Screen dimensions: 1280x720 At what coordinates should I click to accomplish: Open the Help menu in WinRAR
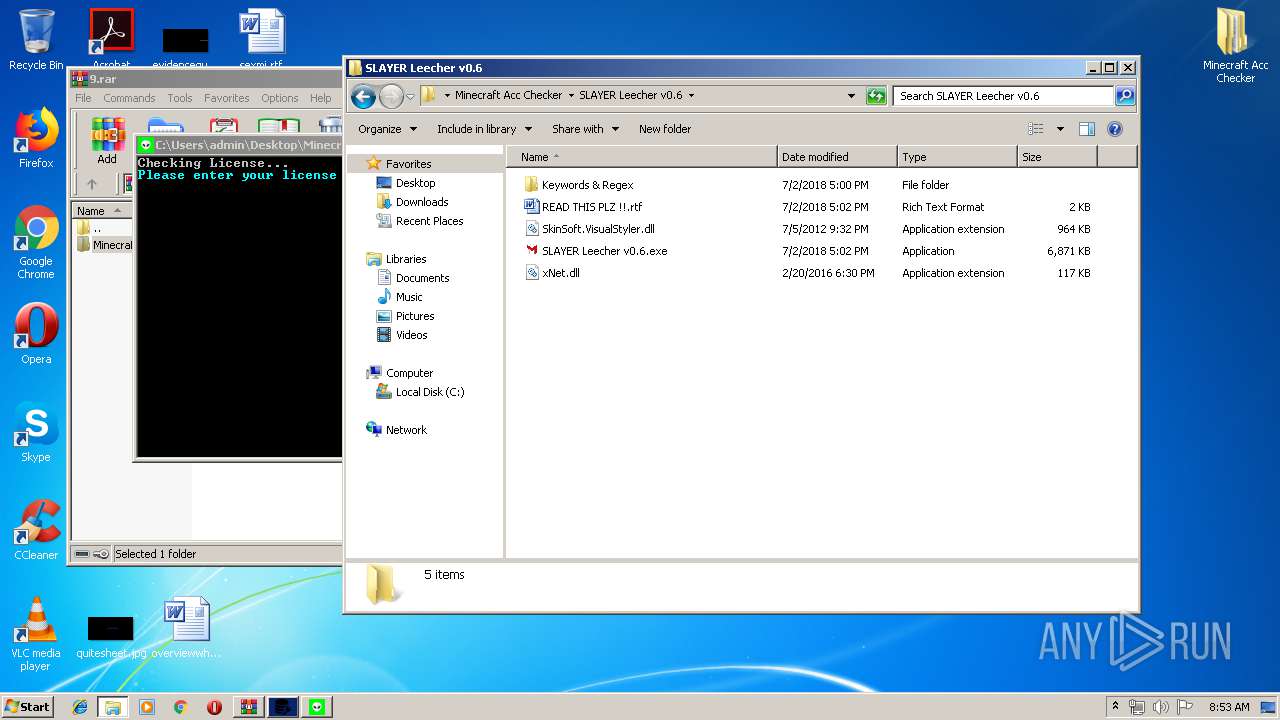(320, 98)
